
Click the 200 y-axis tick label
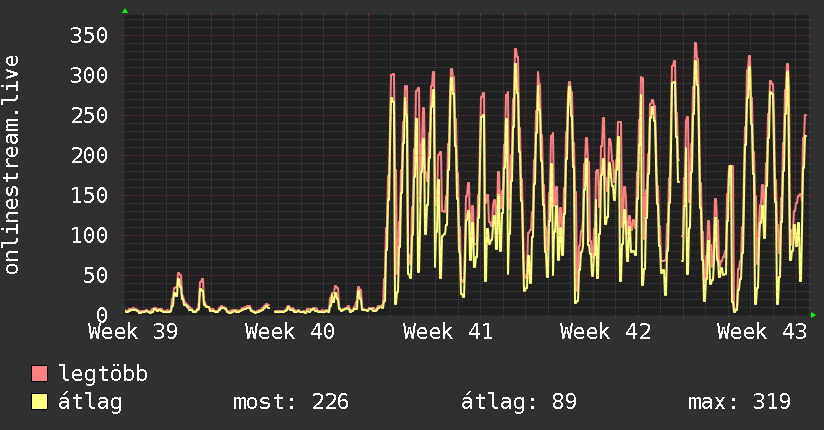[89, 156]
